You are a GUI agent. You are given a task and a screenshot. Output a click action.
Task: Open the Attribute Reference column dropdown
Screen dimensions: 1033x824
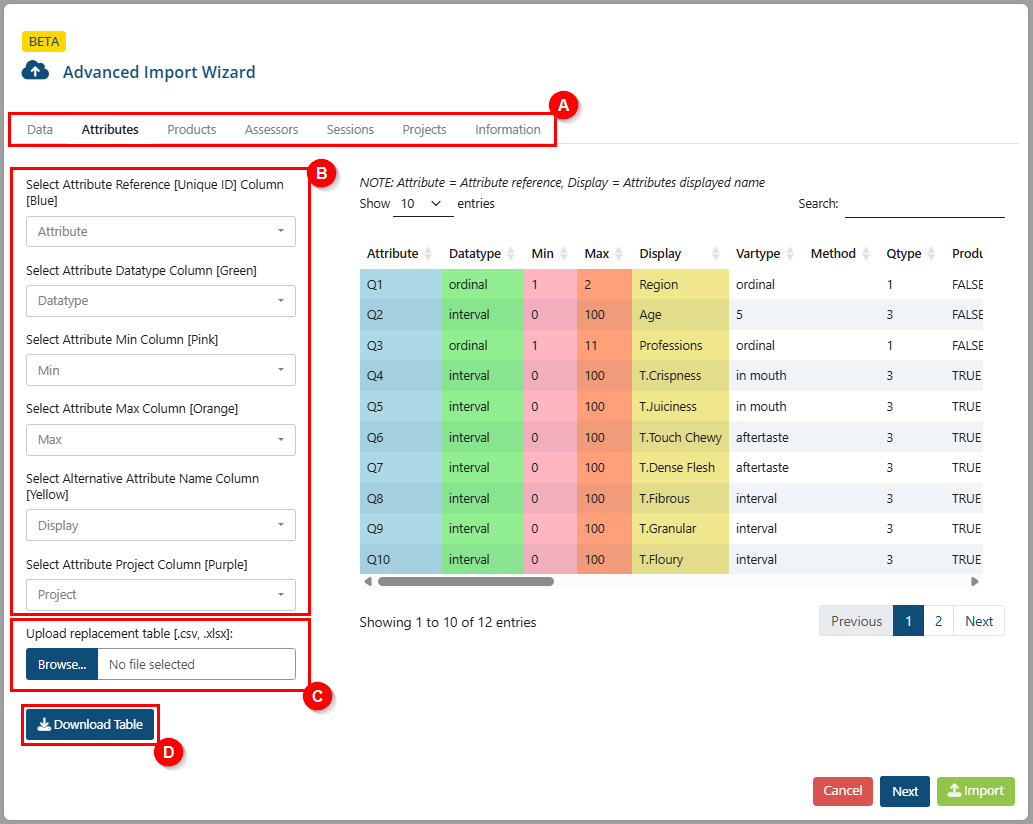[x=161, y=231]
